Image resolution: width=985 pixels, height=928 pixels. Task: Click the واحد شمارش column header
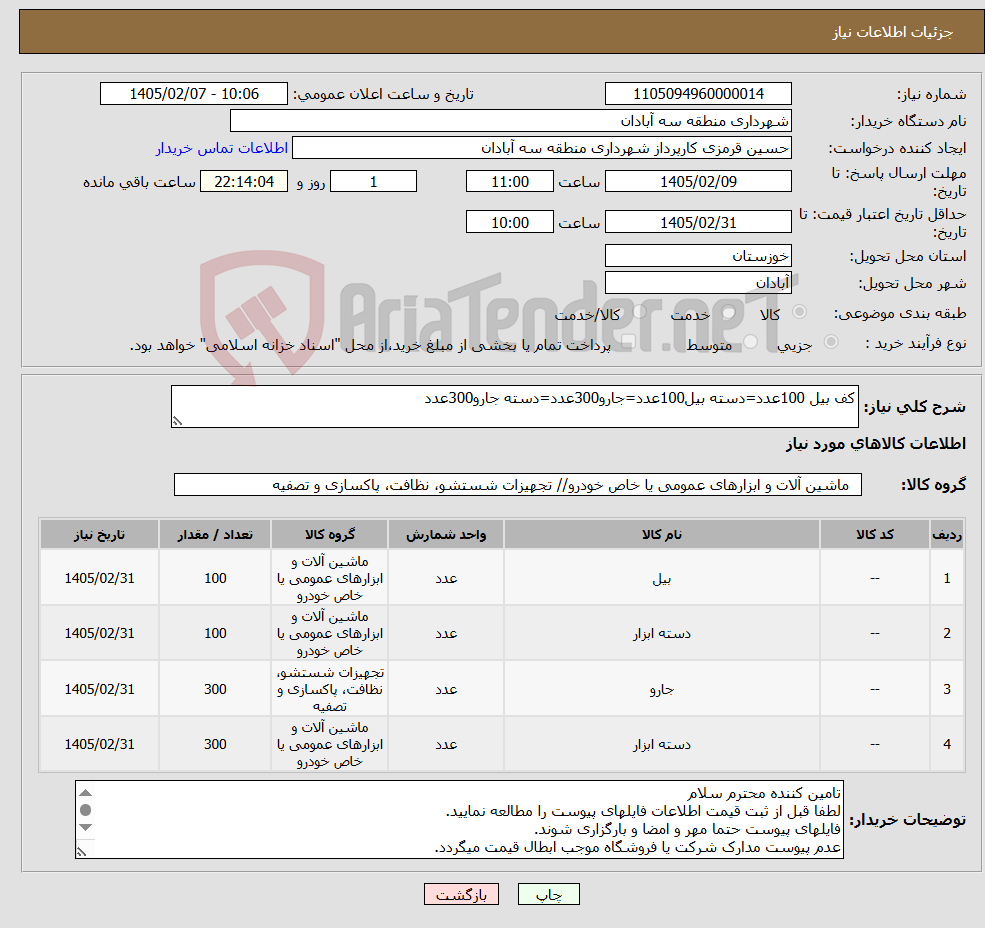[x=446, y=534]
